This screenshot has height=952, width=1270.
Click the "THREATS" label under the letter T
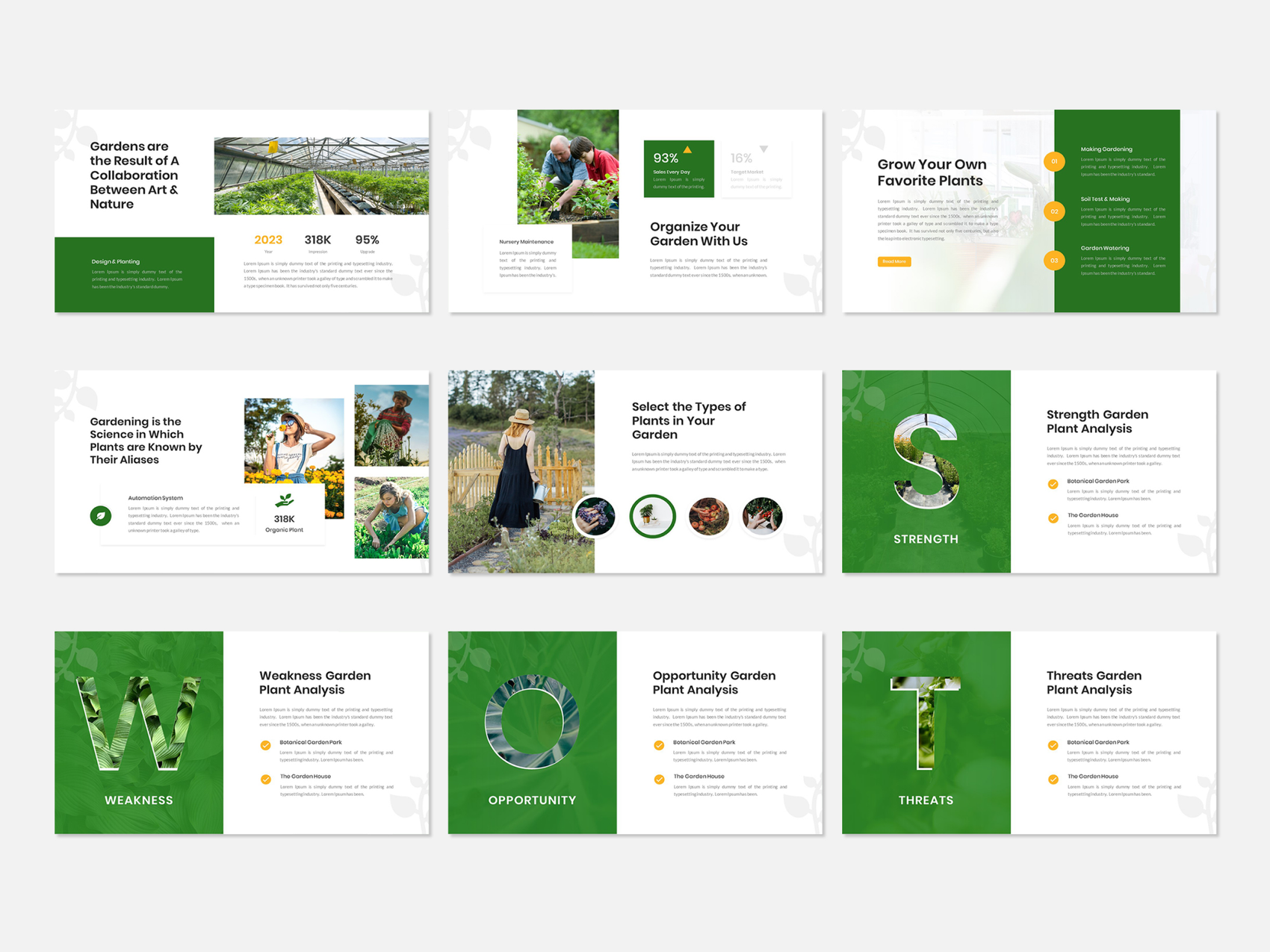(926, 800)
